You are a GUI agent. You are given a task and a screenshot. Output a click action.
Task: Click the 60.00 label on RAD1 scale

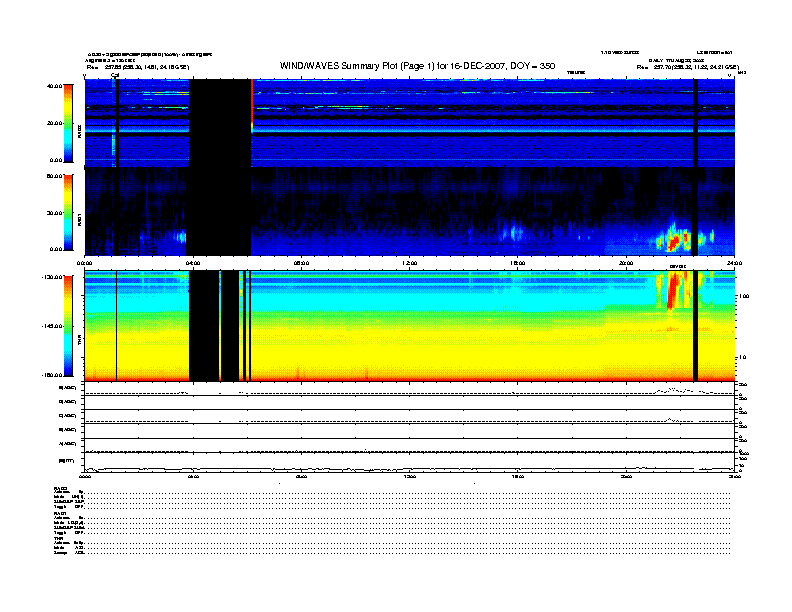[x=55, y=176]
